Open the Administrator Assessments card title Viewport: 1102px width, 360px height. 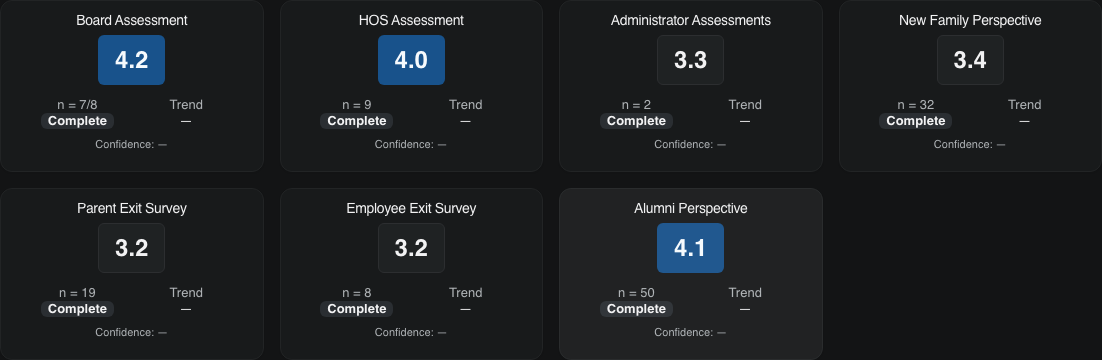[691, 20]
